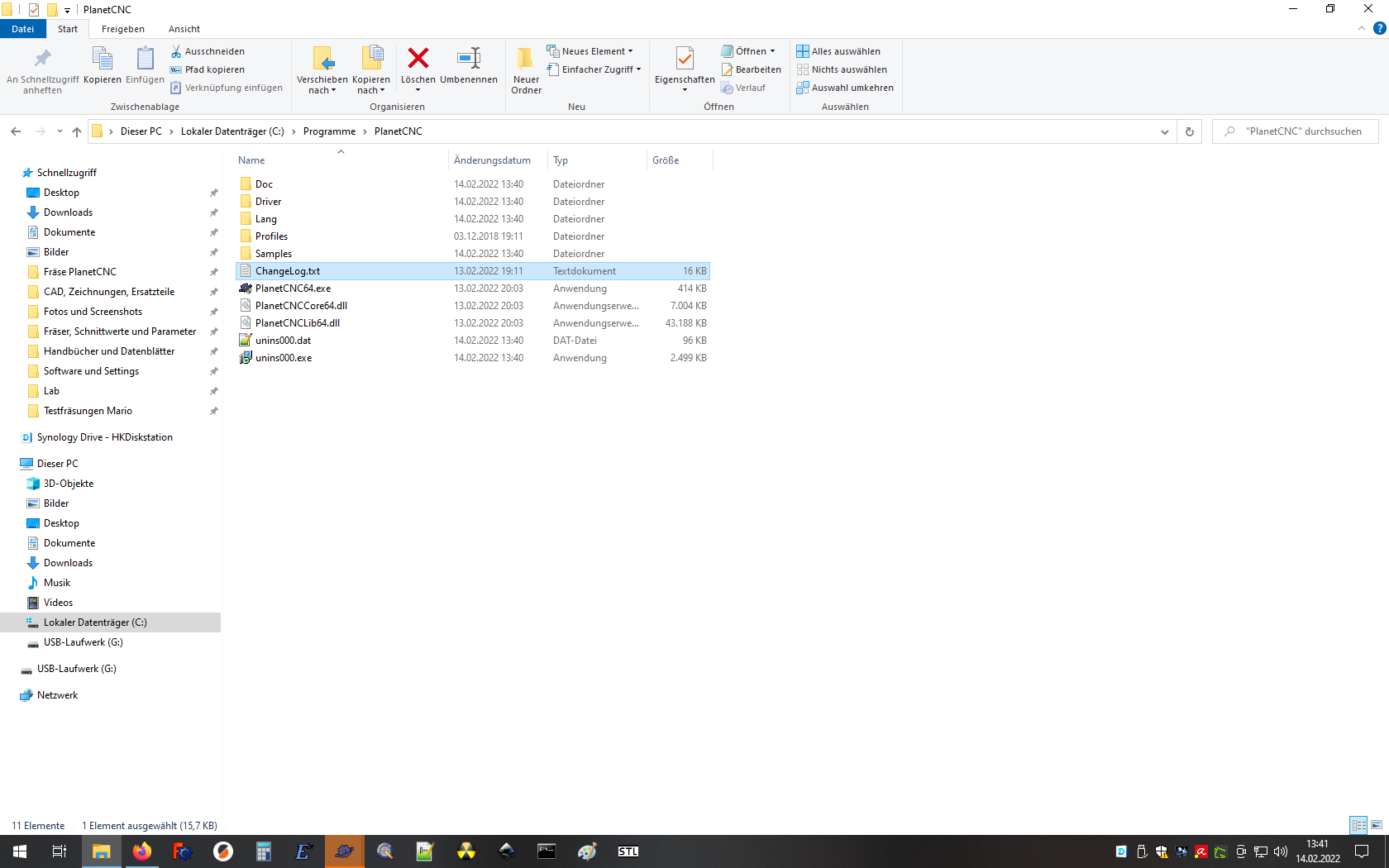Screen dimensions: 1389x868
Task: Click Auswahl umkehren
Action: [845, 88]
